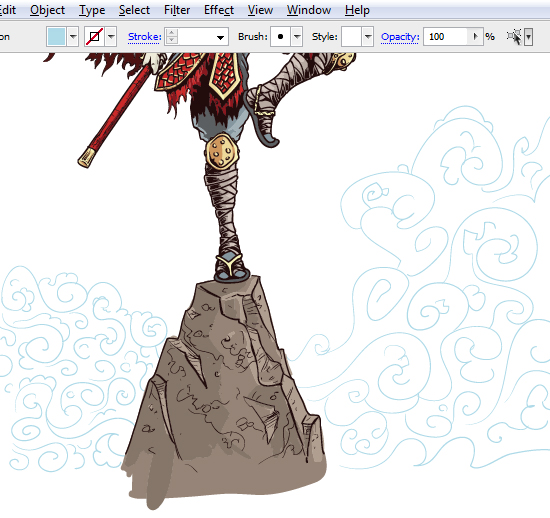Decrease stroke weight with down arrow
Screen dimensions: 550x518
tap(172, 40)
